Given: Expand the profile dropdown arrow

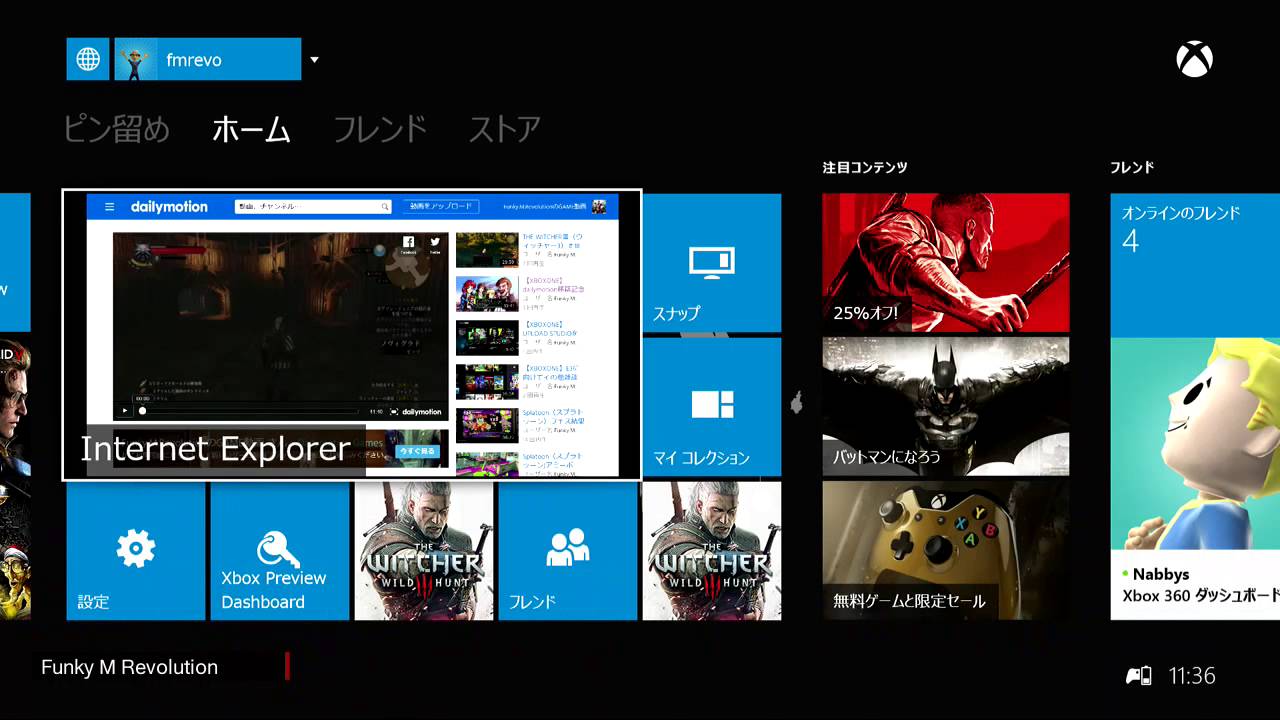Looking at the screenshot, I should [x=314, y=60].
